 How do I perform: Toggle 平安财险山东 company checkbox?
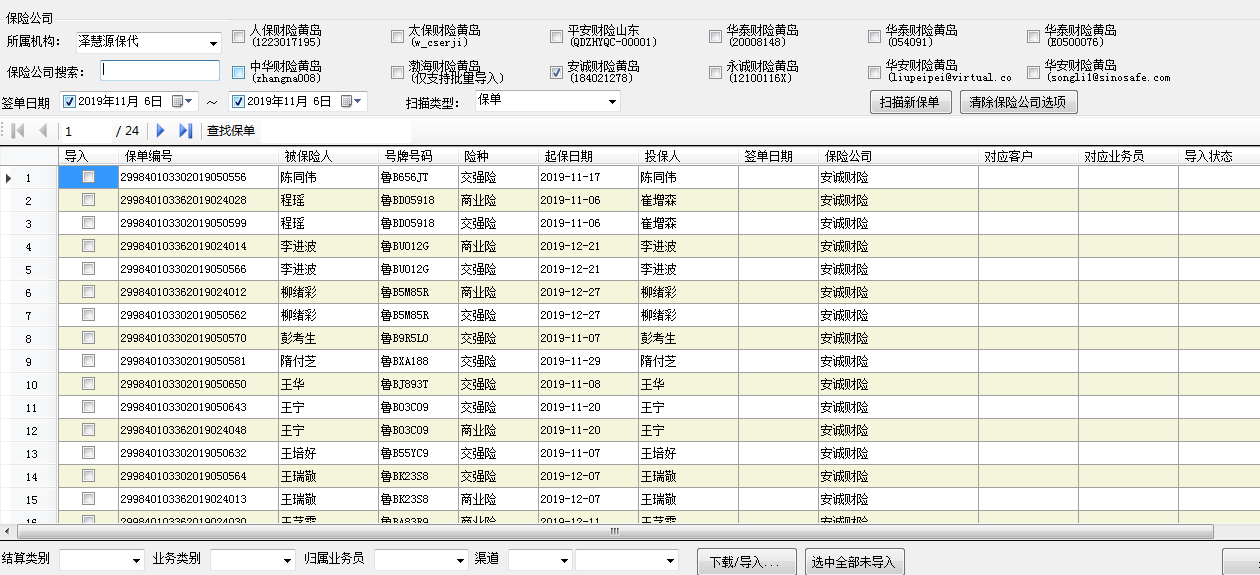point(556,37)
